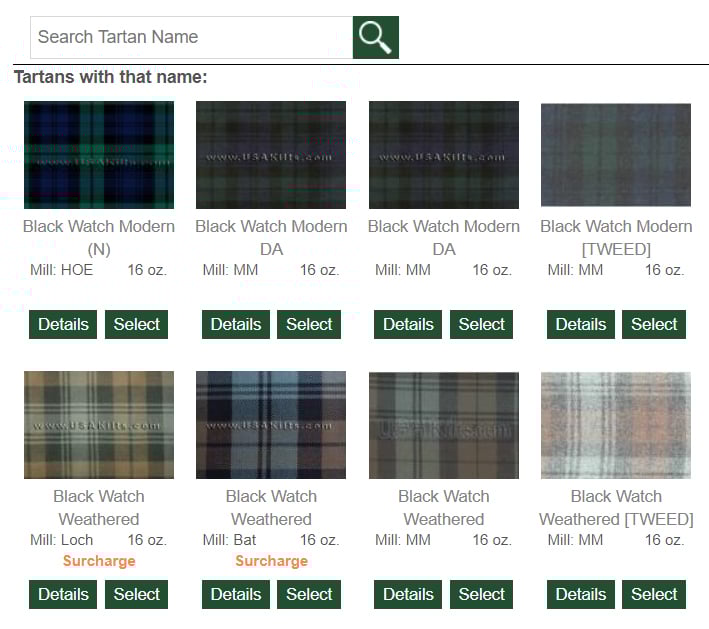Viewport: 709px width, 629px height.
Task: Show Details for Black Watch Modern [TWEED]
Action: (581, 324)
